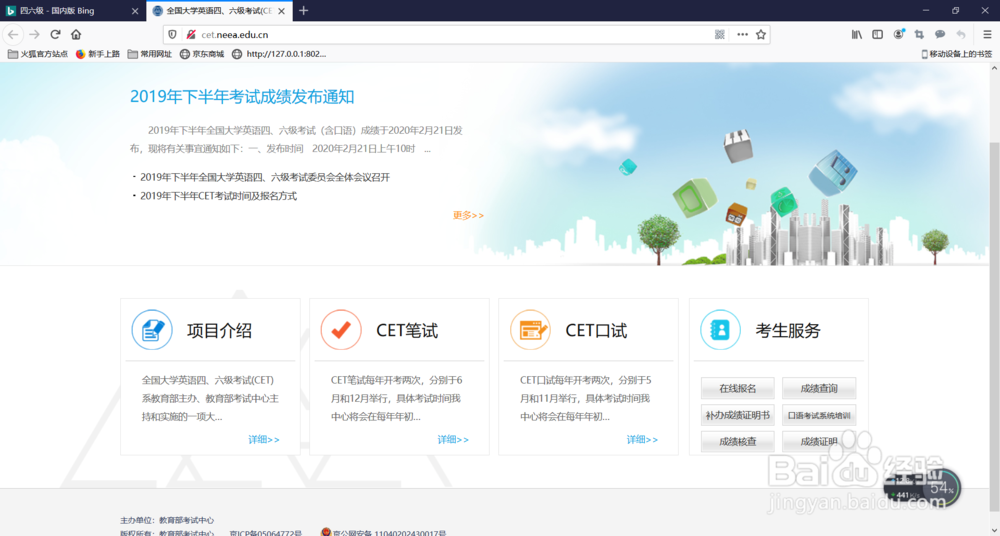This screenshot has width=1000, height=536.
Task: Click the 主办单位: 教育部考试中心 footer text
Action: (x=167, y=520)
